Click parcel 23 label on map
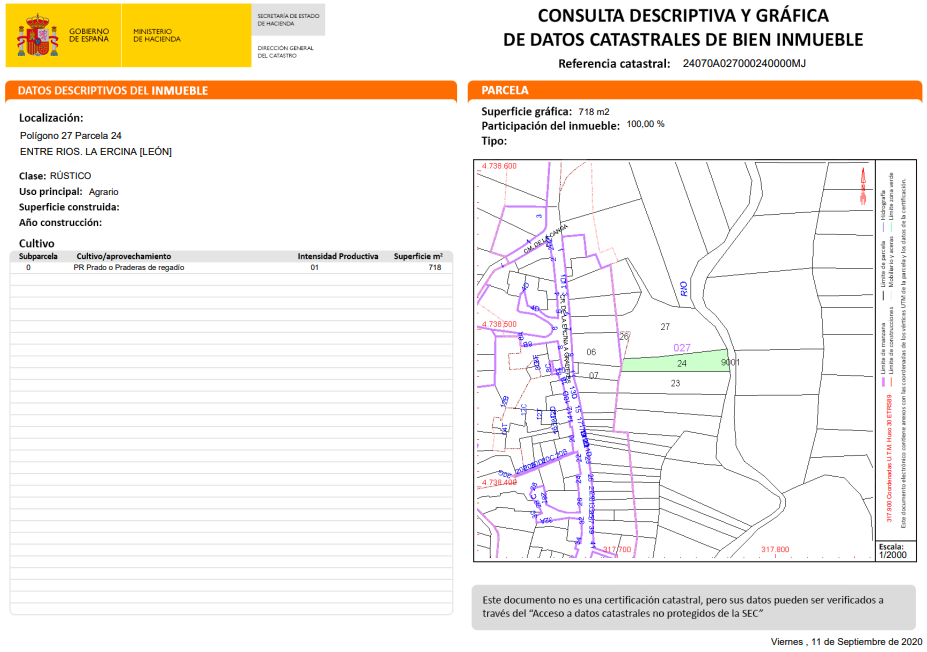 point(675,384)
